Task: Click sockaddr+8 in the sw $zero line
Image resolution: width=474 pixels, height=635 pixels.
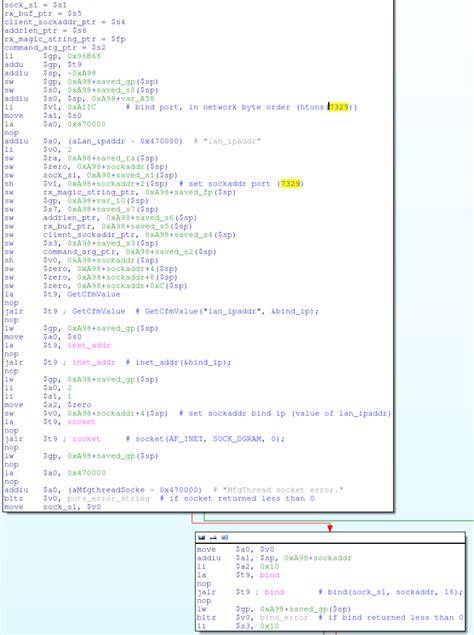Action: (132, 277)
